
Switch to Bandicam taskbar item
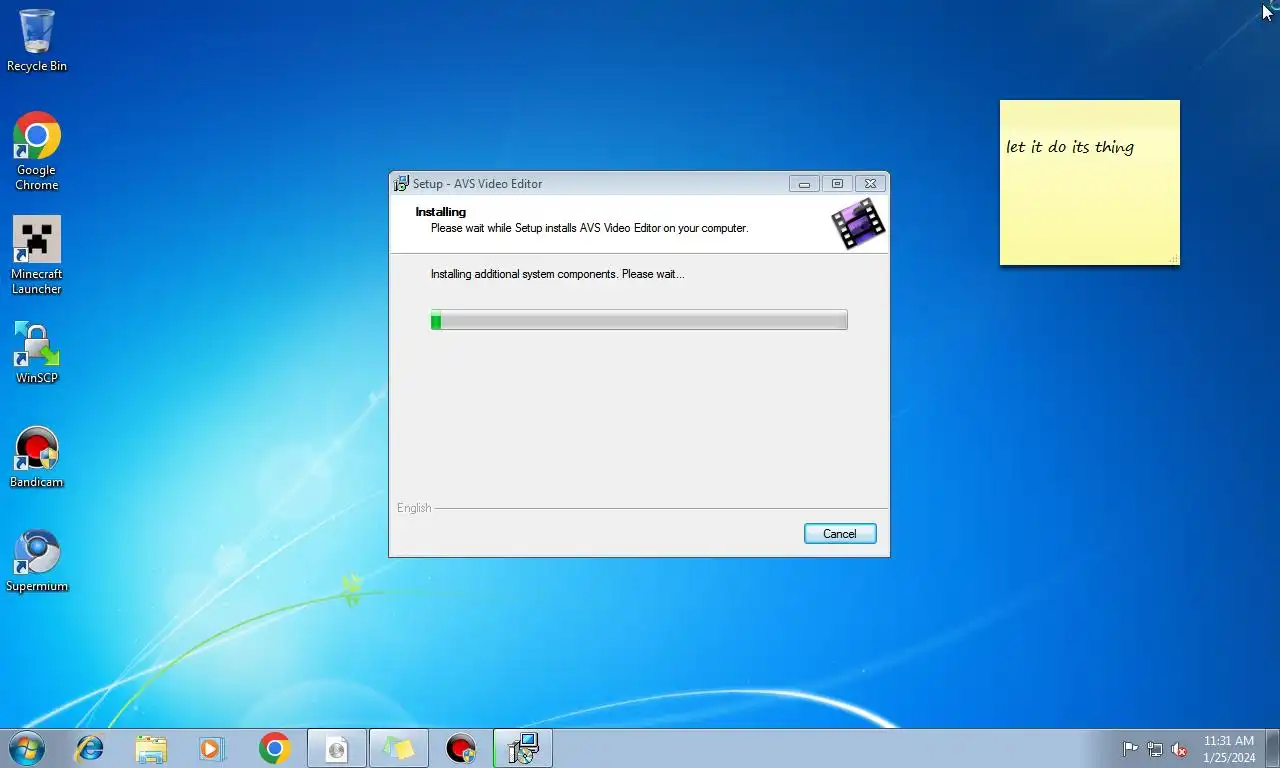tap(461, 748)
